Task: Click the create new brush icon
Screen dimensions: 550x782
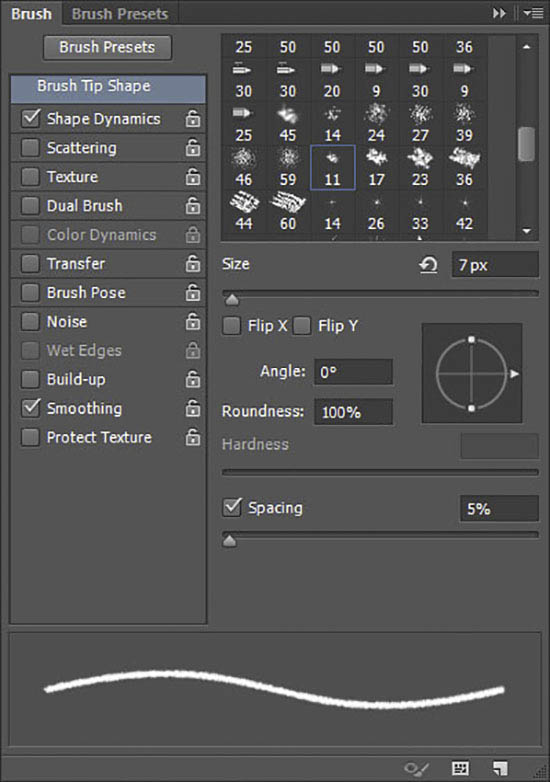Action: [500, 768]
